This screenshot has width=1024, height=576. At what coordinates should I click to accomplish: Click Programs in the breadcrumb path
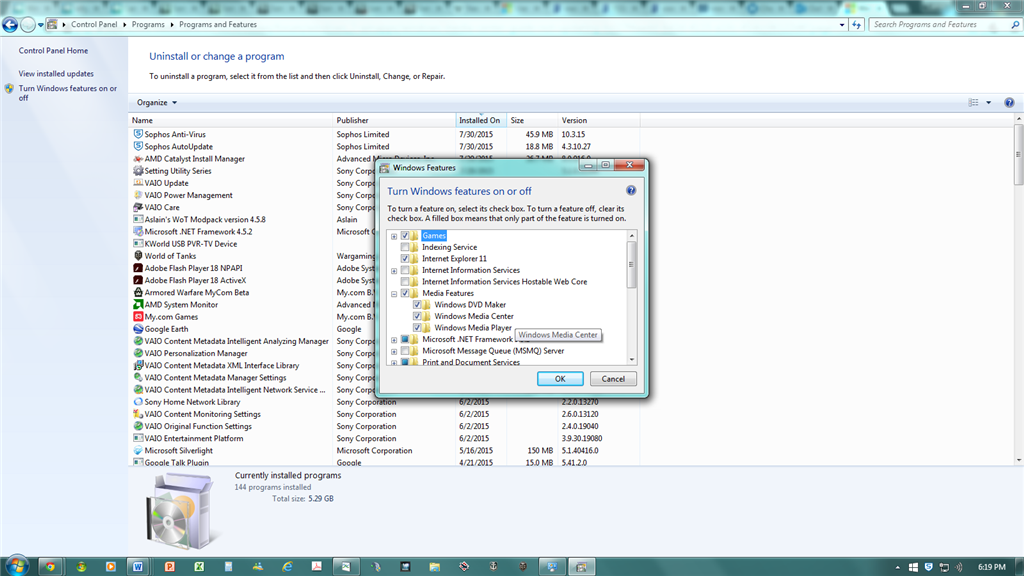(148, 25)
